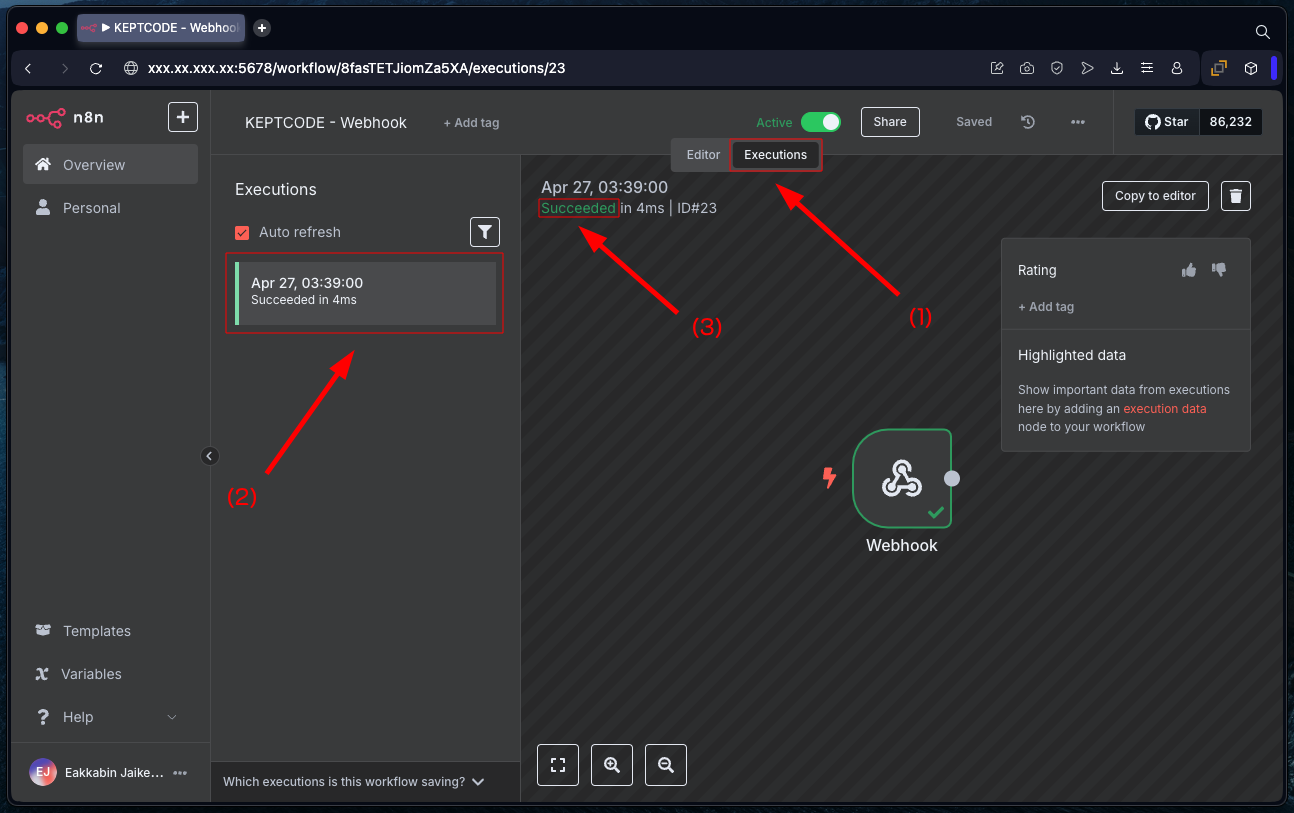The height and width of the screenshot is (813, 1294).
Task: Open the executions filter funnel icon
Action: [485, 232]
